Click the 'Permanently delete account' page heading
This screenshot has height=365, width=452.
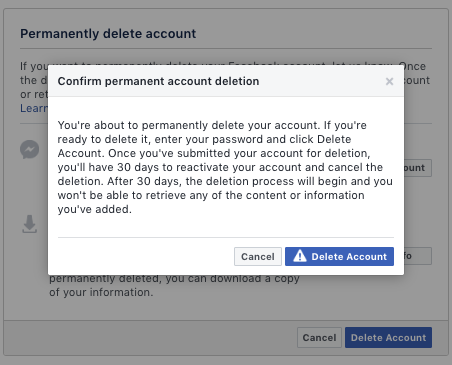pyautogui.click(x=108, y=34)
